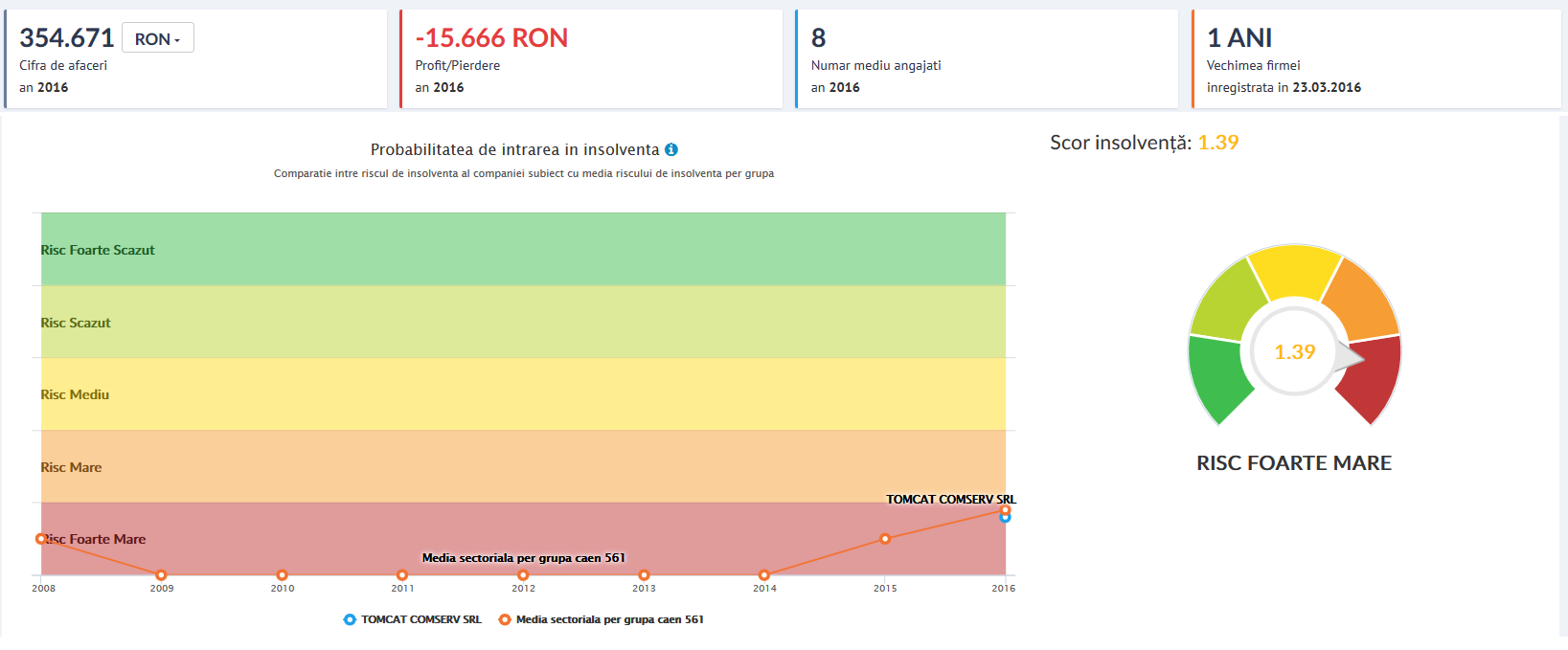The height and width of the screenshot is (650, 1568).
Task: Click the gauge needle pointer
Action: tap(1351, 358)
